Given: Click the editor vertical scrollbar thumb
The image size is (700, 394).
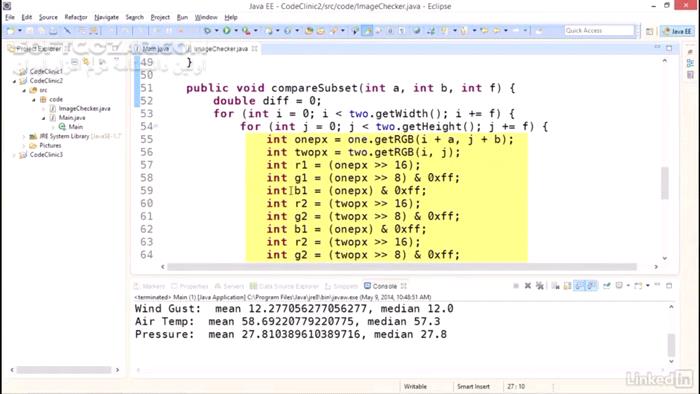Looking at the screenshot, I should (665, 183).
